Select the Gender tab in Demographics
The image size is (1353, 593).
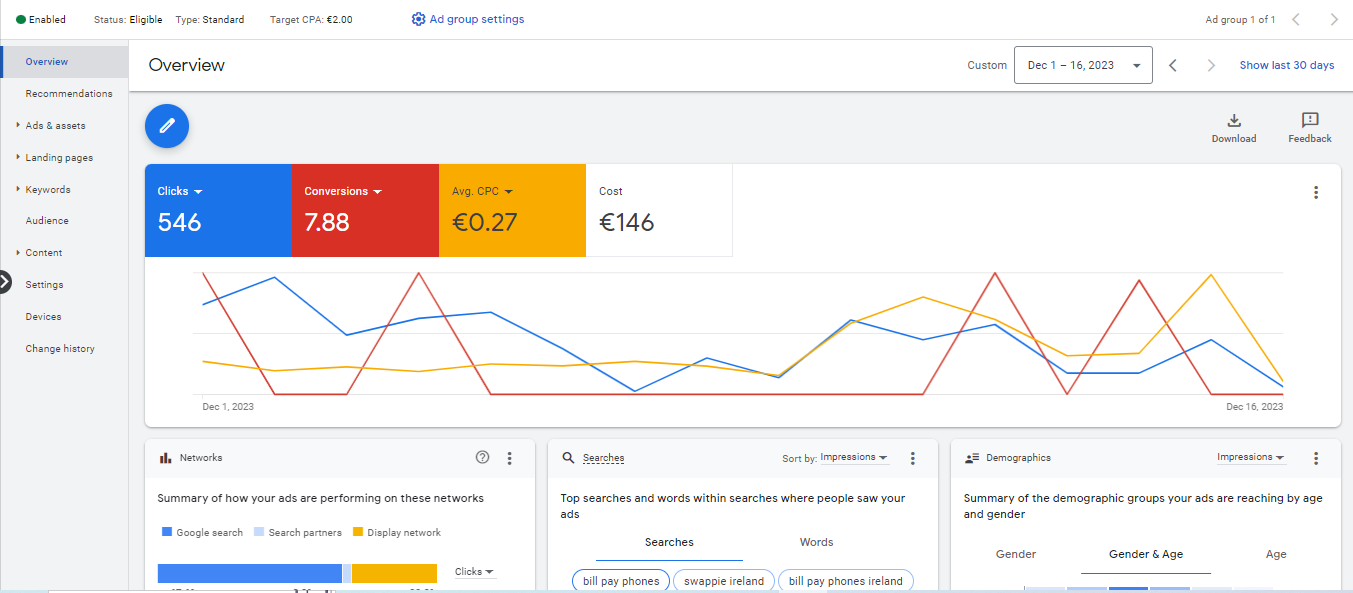(x=1015, y=554)
